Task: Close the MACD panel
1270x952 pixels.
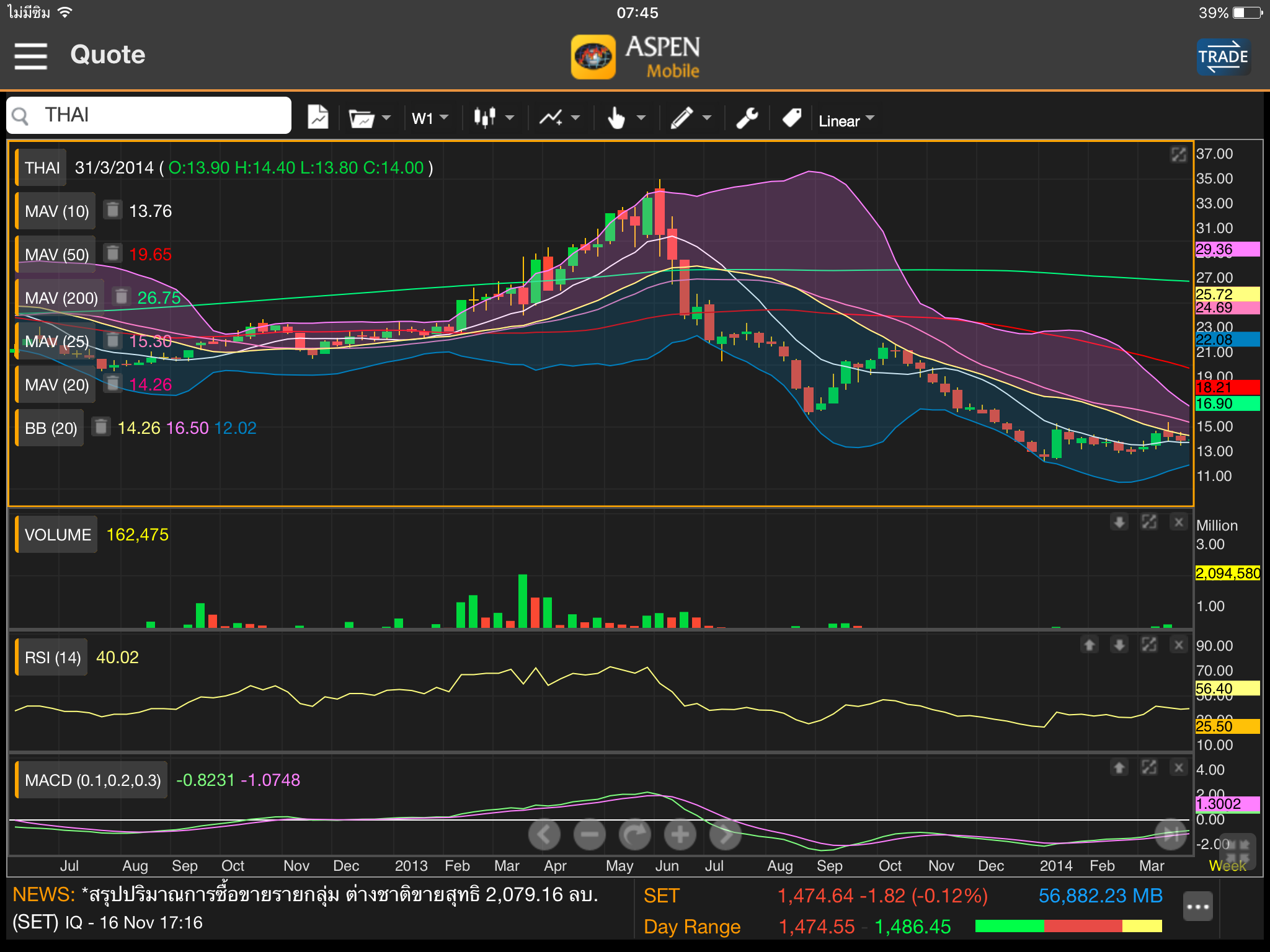Action: (x=1179, y=768)
